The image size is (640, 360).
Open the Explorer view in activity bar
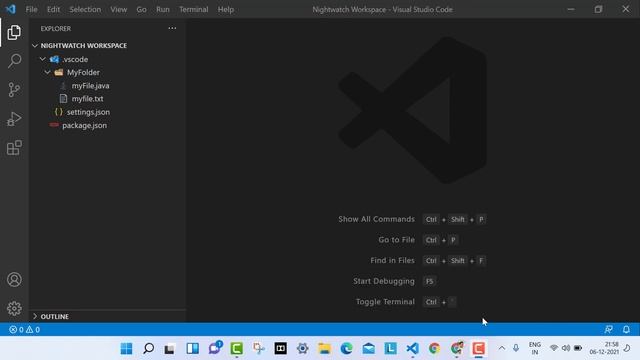click(x=14, y=32)
